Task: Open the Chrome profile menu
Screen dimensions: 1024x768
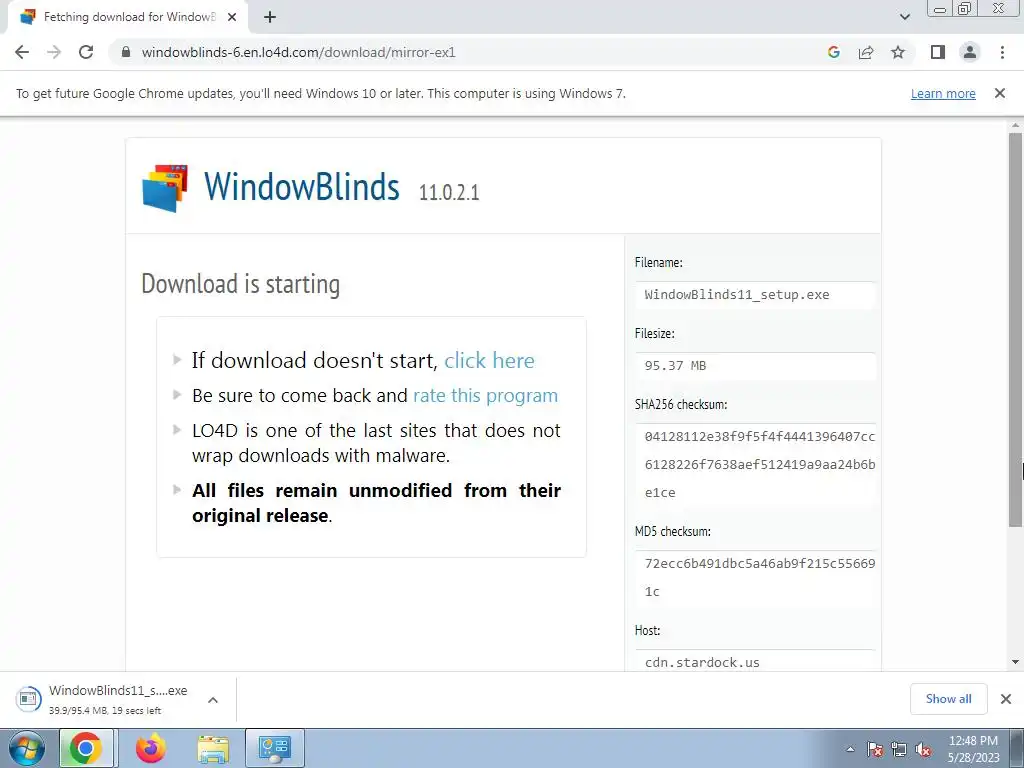Action: 970,52
